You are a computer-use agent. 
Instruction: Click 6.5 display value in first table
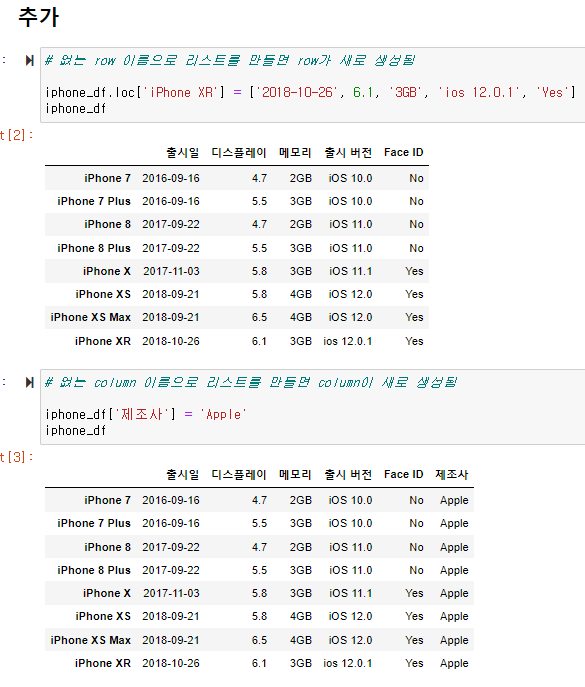(259, 317)
